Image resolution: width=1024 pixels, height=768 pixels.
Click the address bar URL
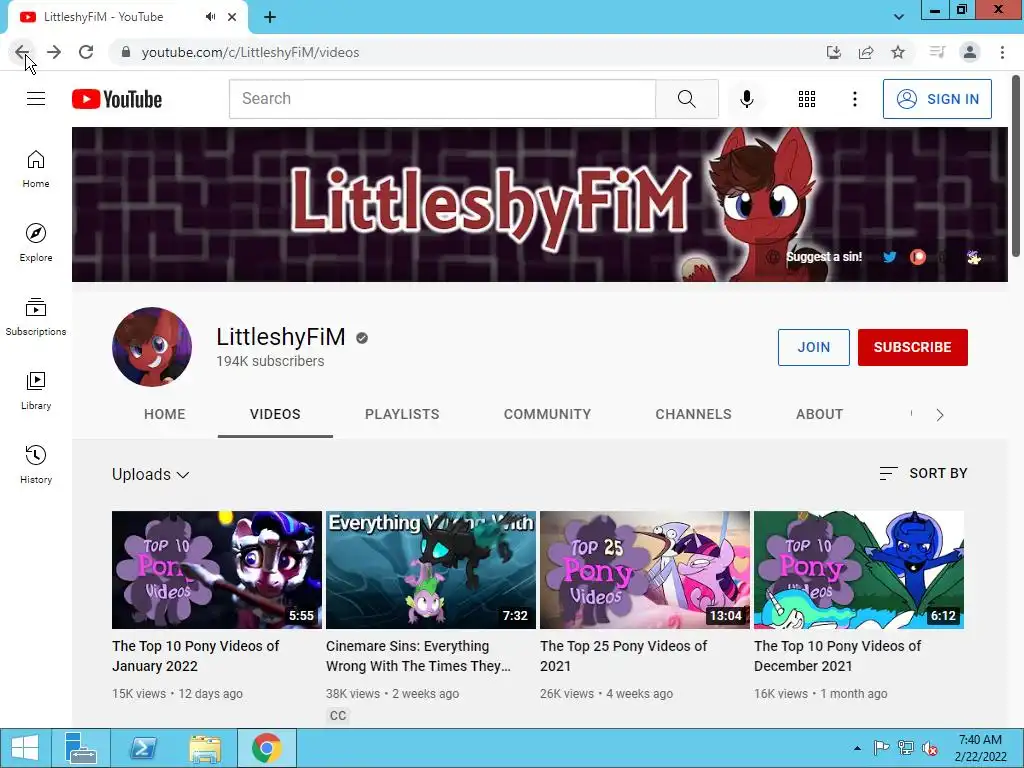tap(250, 52)
